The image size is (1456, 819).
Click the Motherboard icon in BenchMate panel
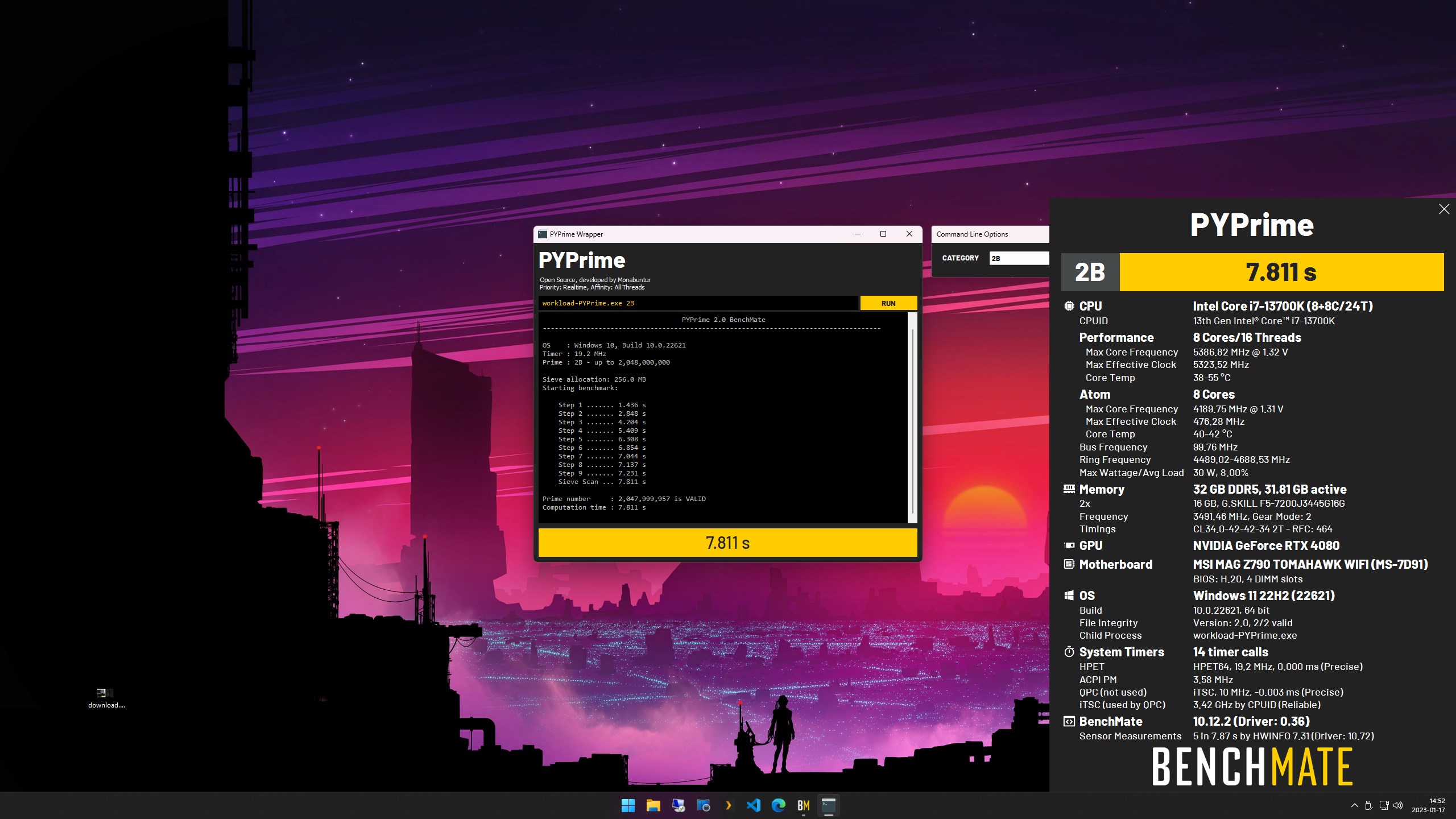[1069, 564]
